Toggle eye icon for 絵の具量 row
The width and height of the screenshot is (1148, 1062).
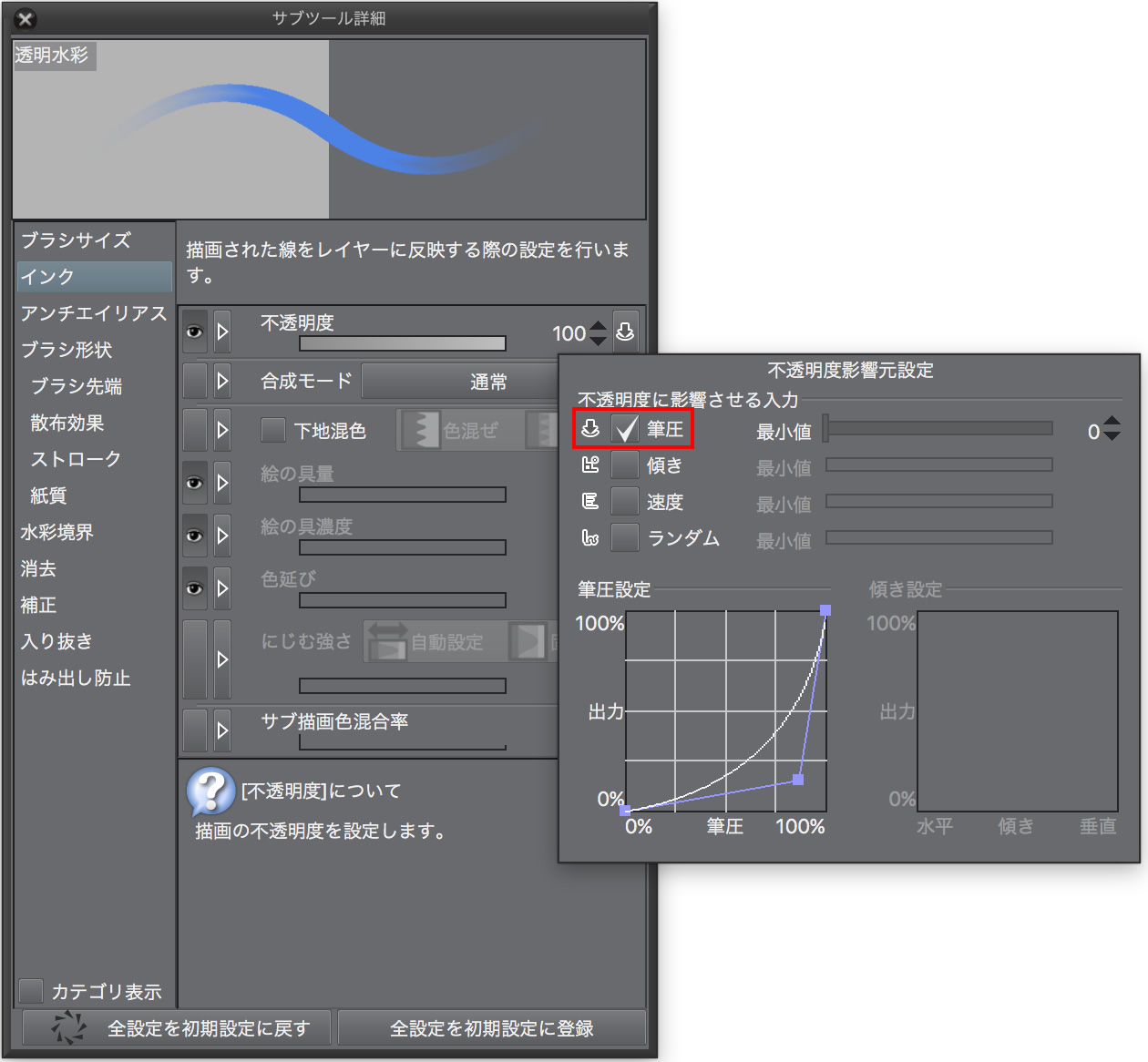195,483
